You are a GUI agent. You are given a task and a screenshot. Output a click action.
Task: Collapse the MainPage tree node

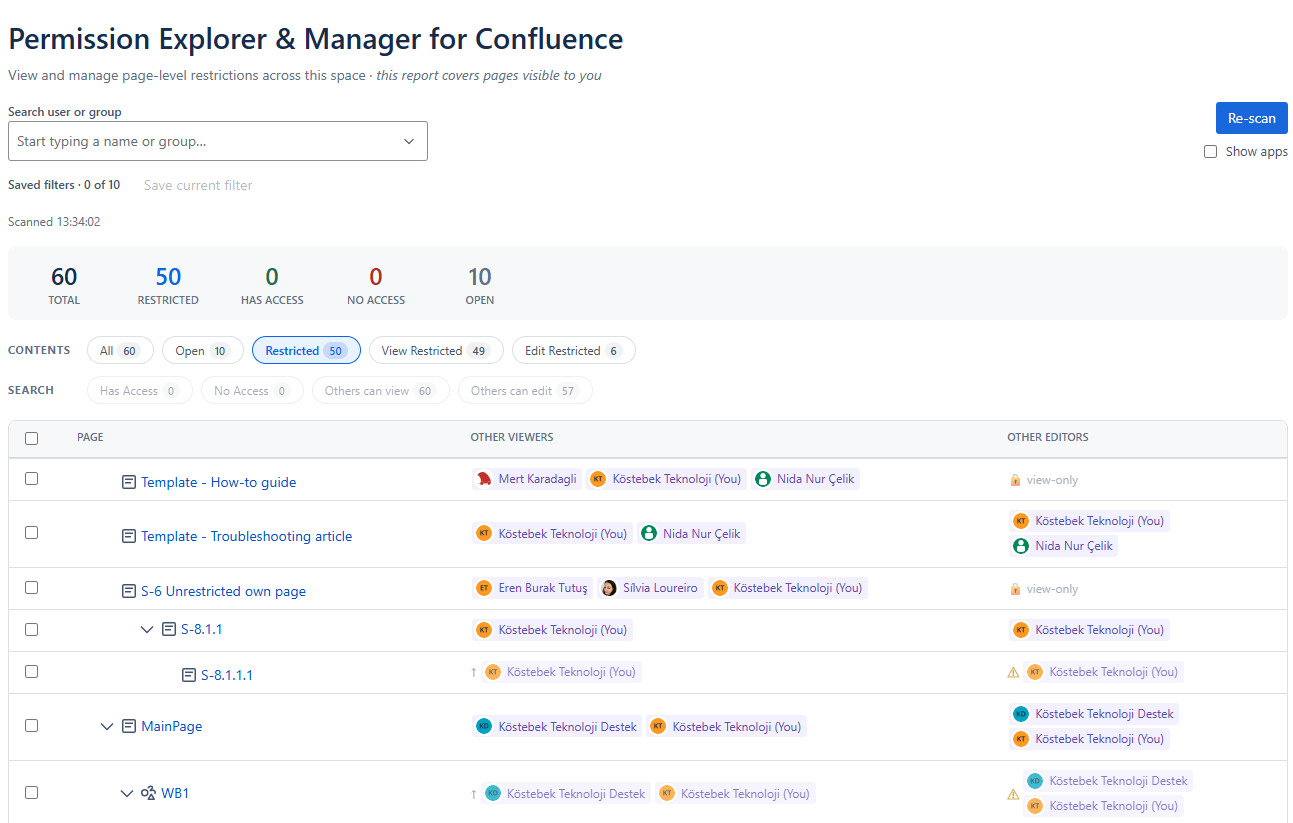point(107,726)
